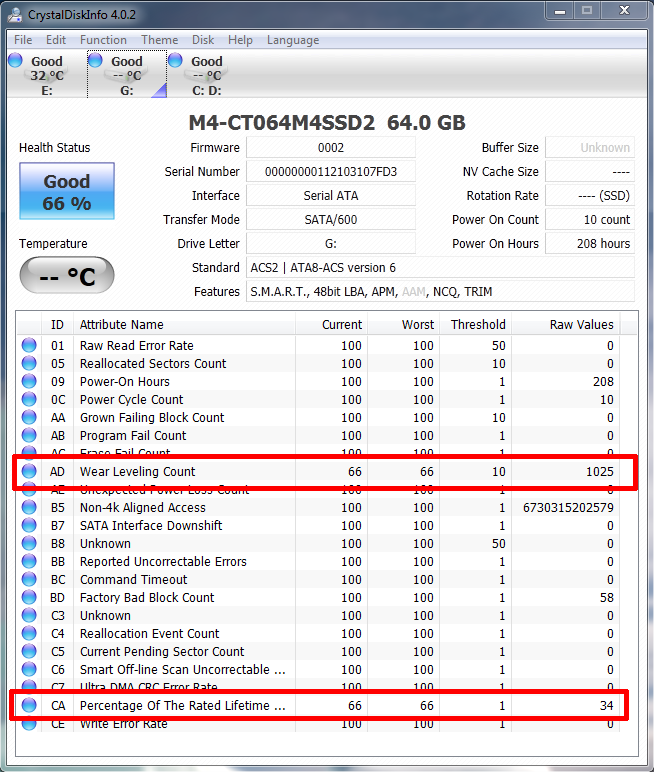Click the status orb for C3 Unknown row
This screenshot has height=772, width=654.
(x=29, y=615)
